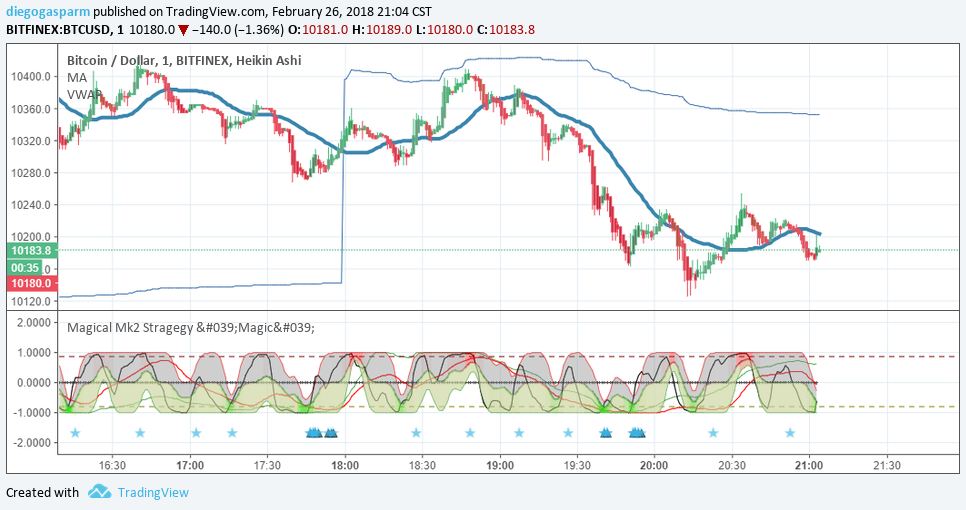
Task: Click the 10200.0 price axis label
Action: click(x=30, y=237)
